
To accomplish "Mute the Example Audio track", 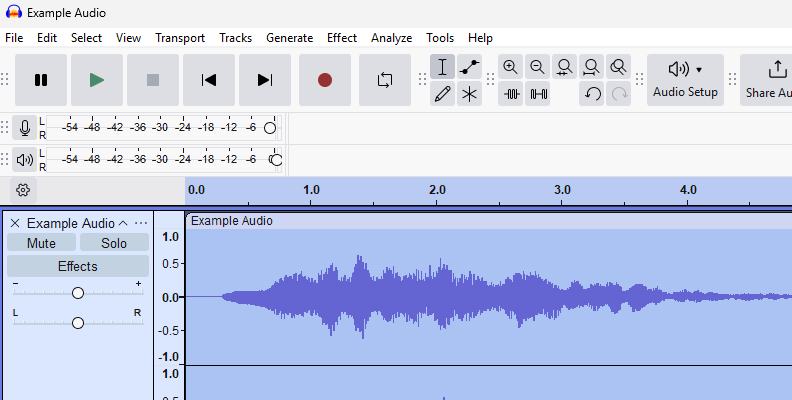I will 41,243.
